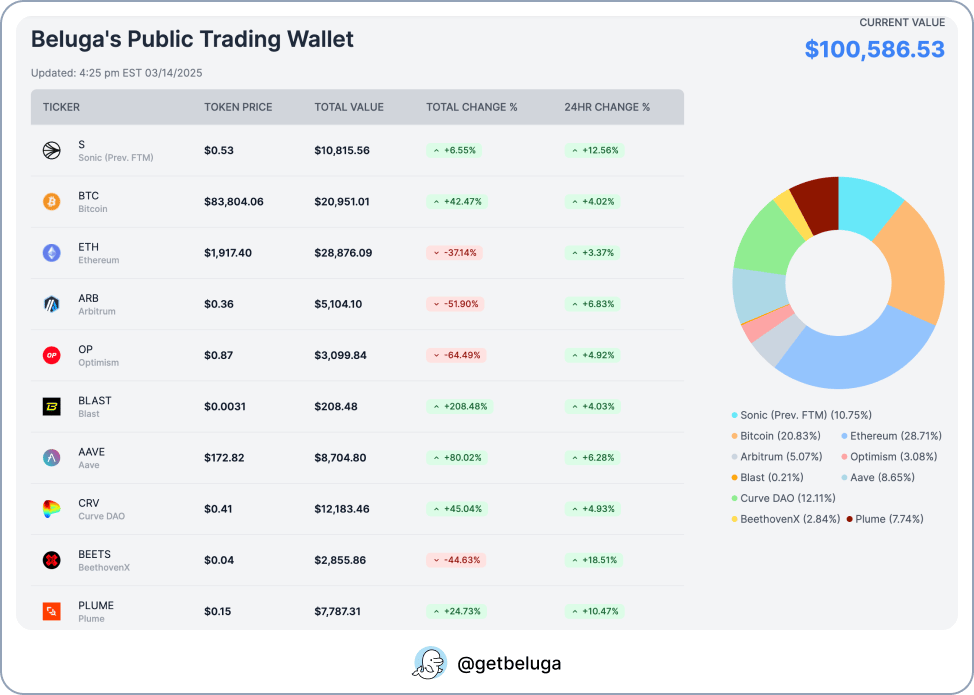
Task: Click the Optimism pink pie slice
Action: [767, 322]
